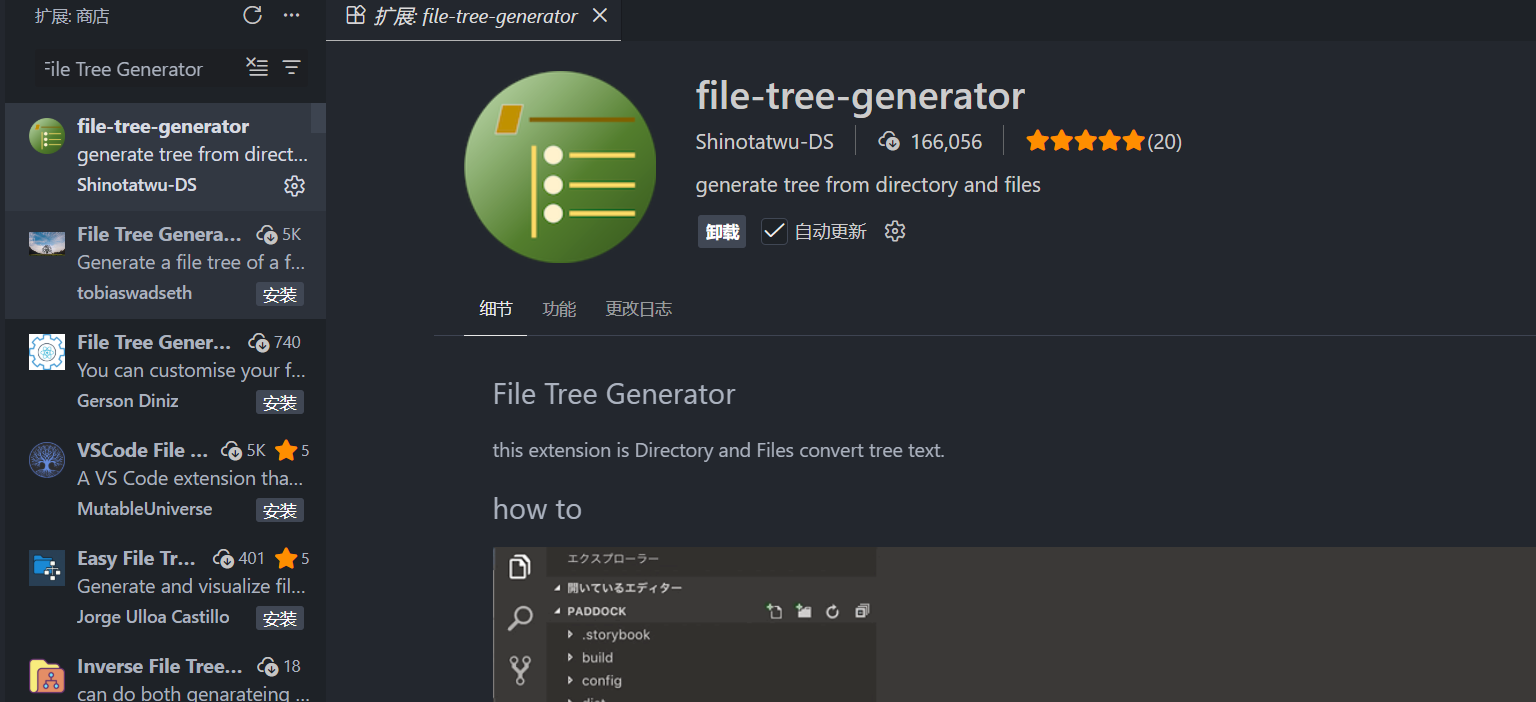Click star rating 5 on Easy File Tree
The width and height of the screenshot is (1536, 702).
click(x=293, y=558)
